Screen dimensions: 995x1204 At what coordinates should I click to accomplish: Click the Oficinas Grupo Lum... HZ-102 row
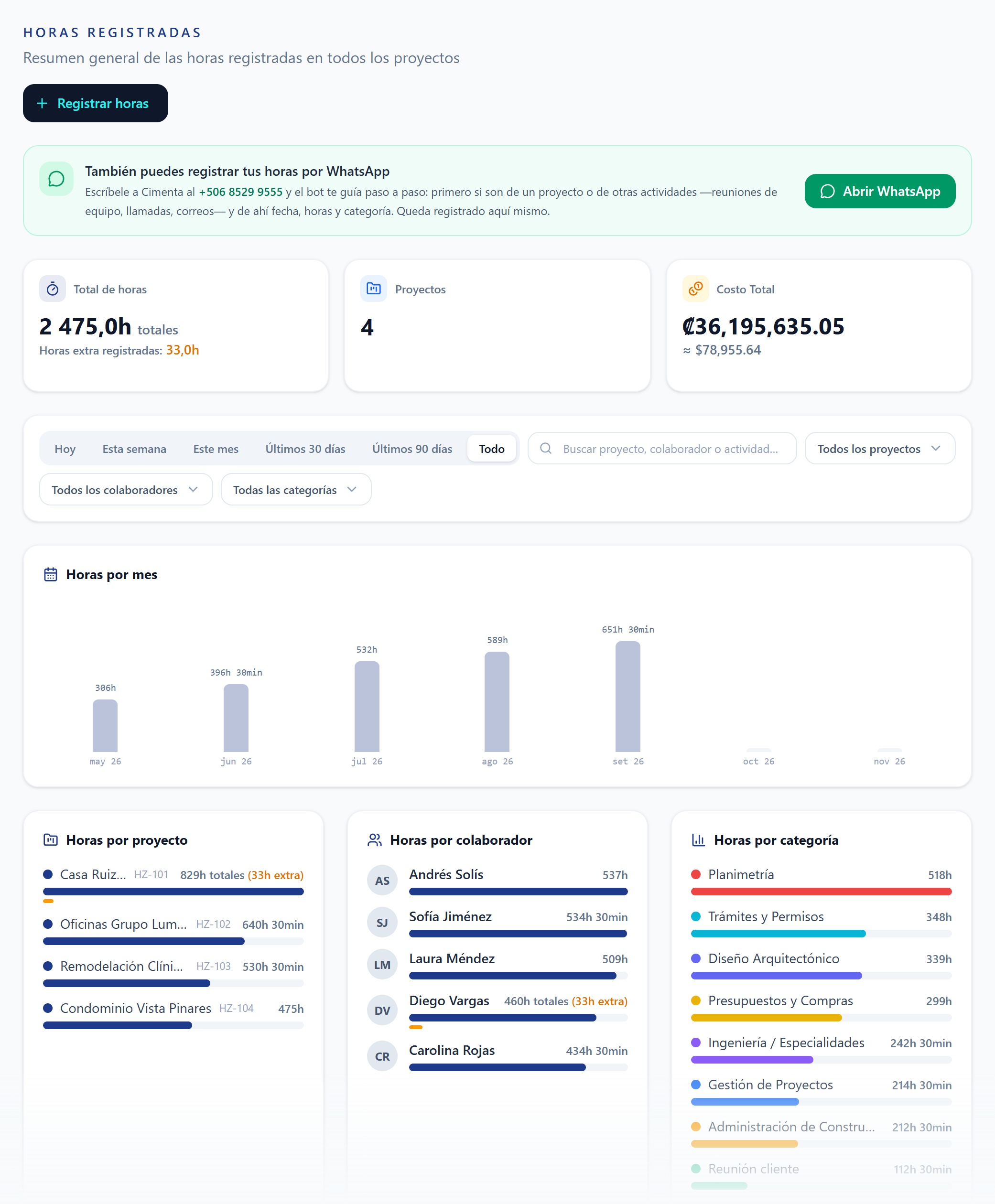173,931
